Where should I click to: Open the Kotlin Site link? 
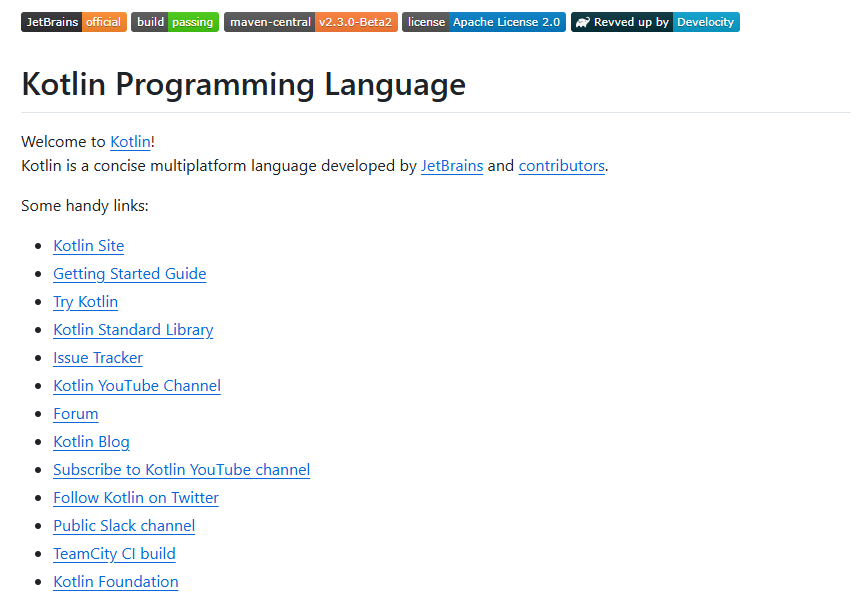tap(89, 246)
